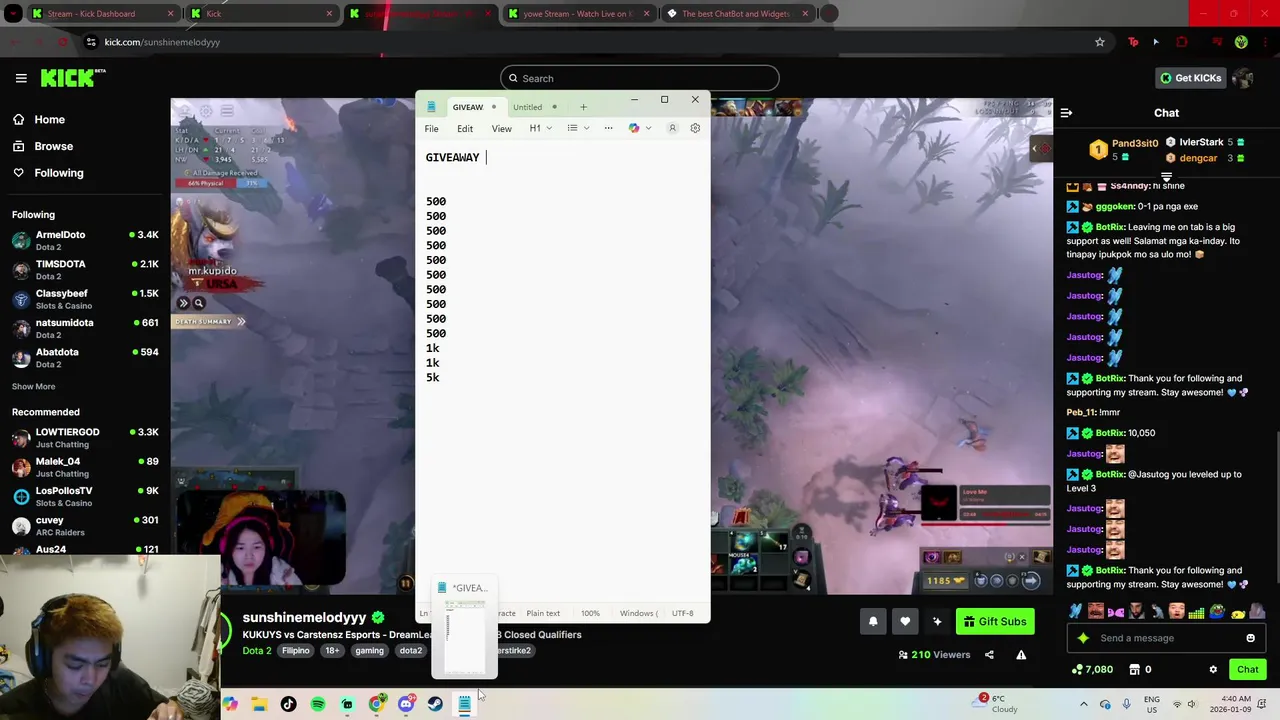Viewport: 1280px width, 720px height.
Task: Open cuvey recommended channel
Action: click(85, 526)
